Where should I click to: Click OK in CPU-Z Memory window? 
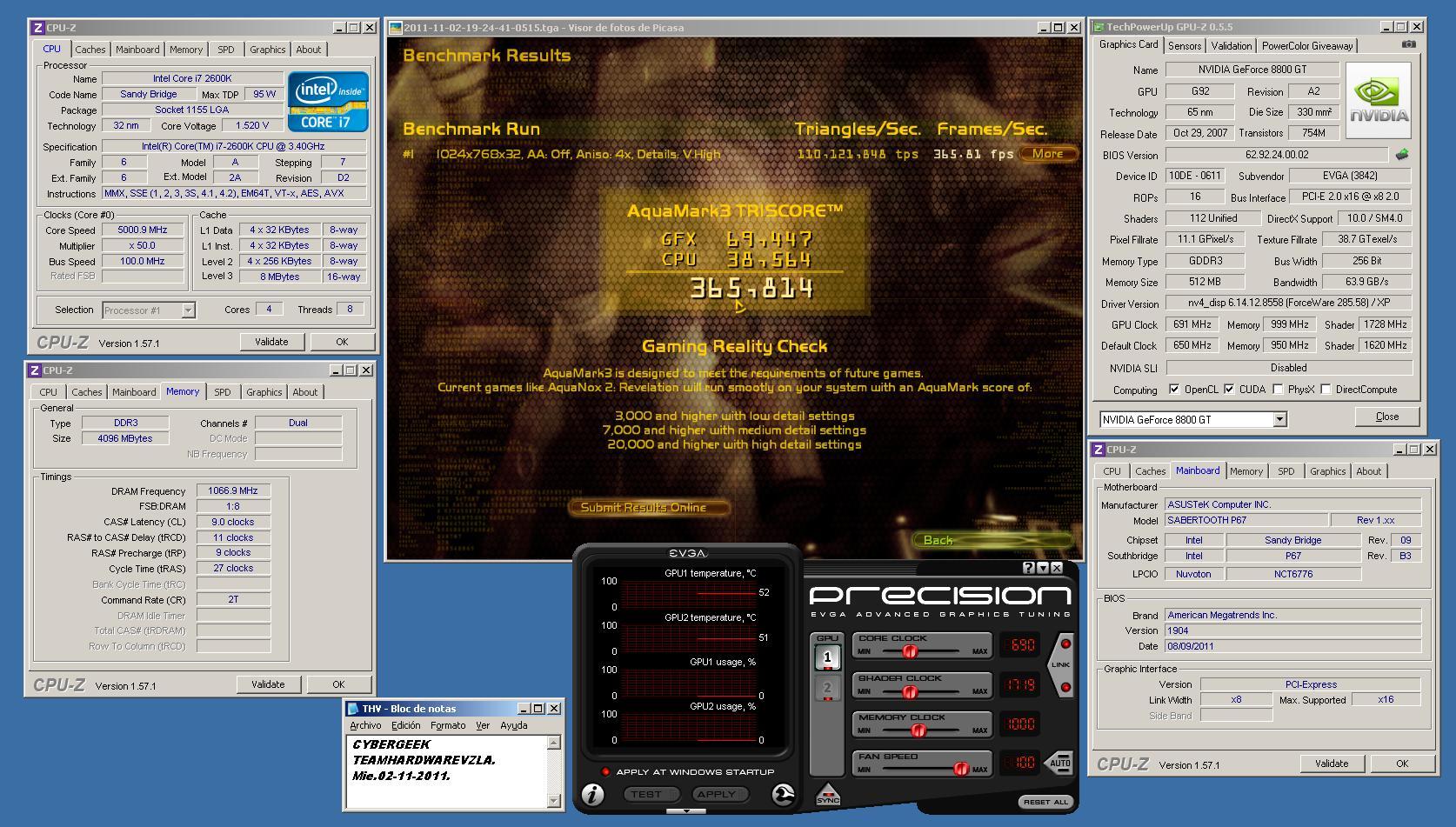tap(338, 684)
